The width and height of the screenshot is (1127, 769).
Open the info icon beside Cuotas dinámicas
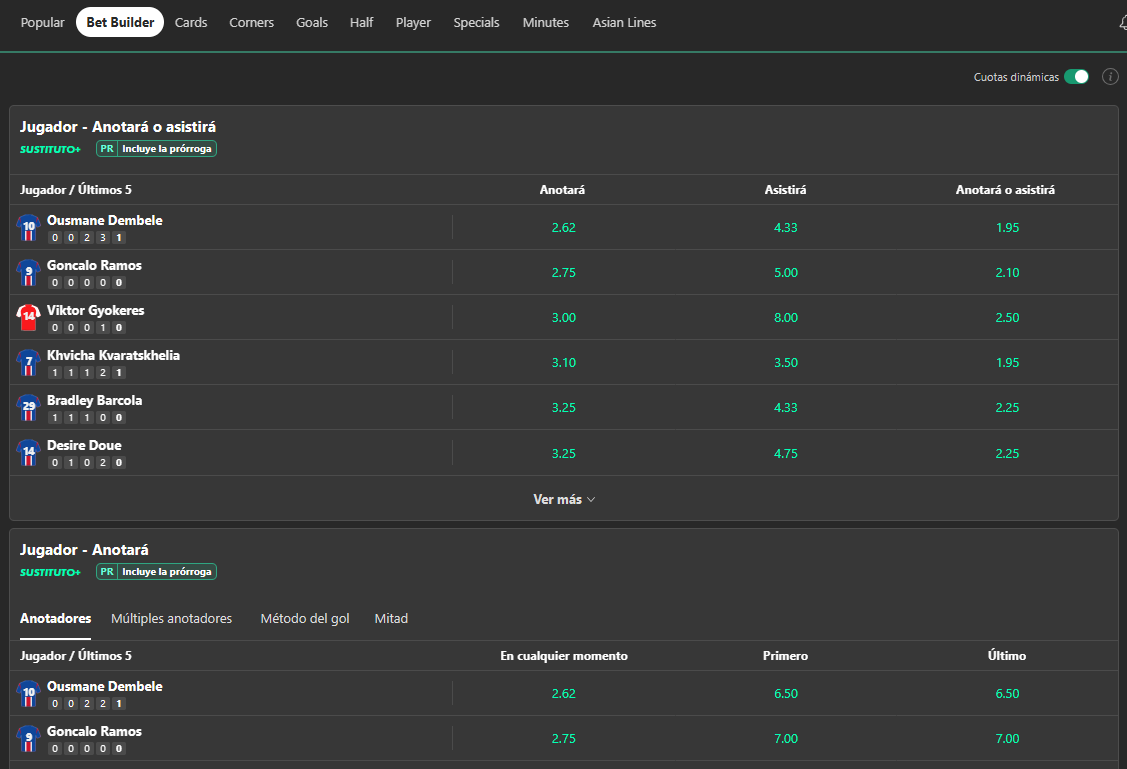click(x=1110, y=77)
